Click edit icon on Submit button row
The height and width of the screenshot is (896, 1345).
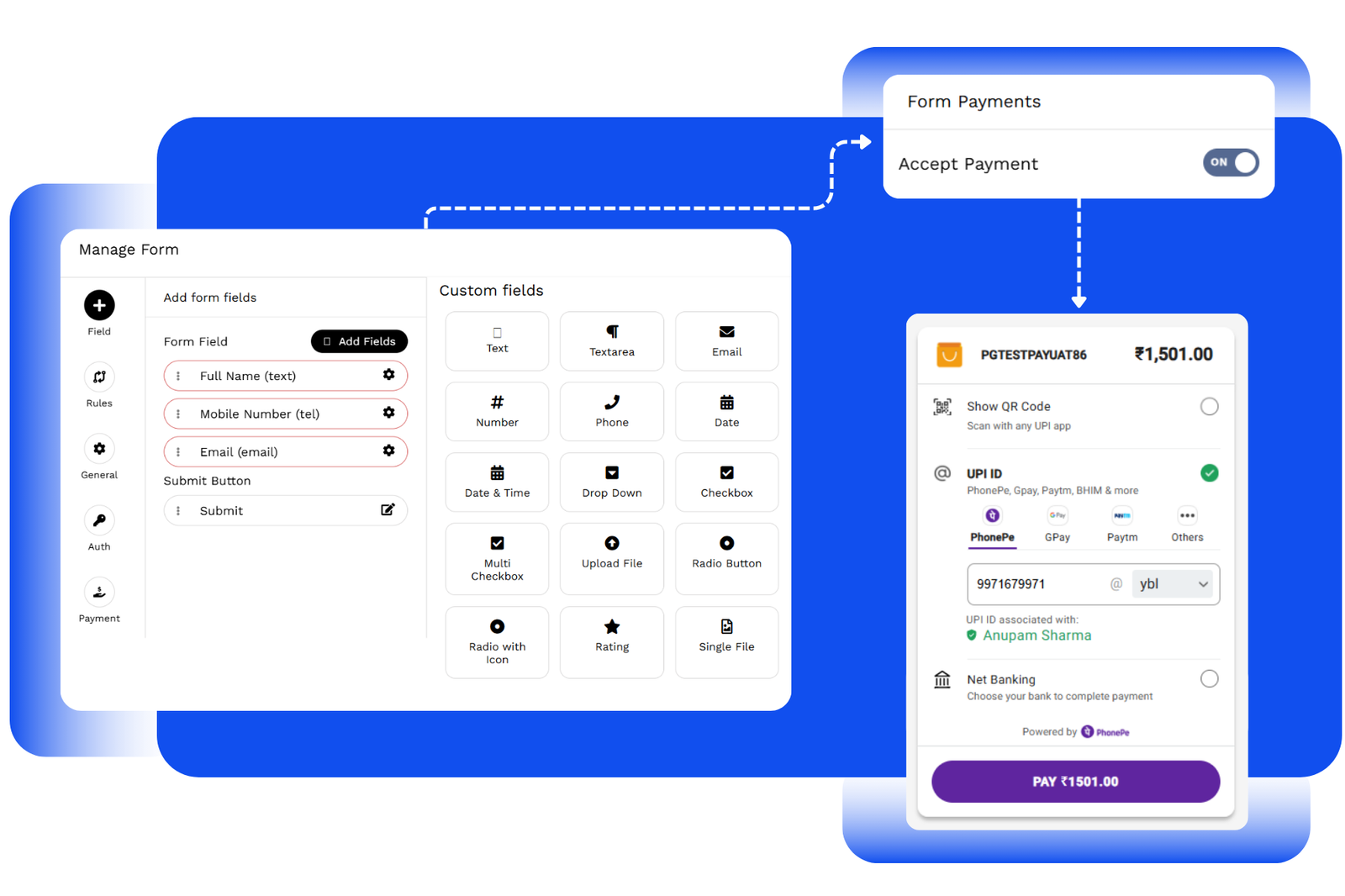click(388, 510)
